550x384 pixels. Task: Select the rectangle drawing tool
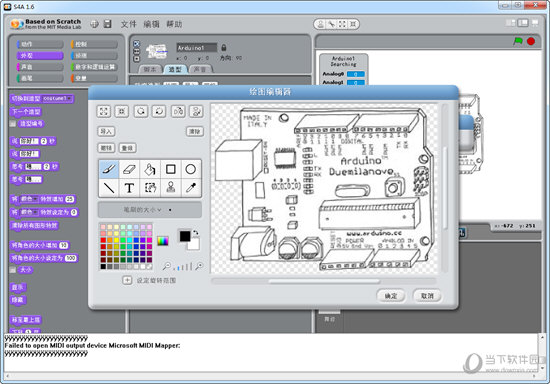tap(170, 169)
